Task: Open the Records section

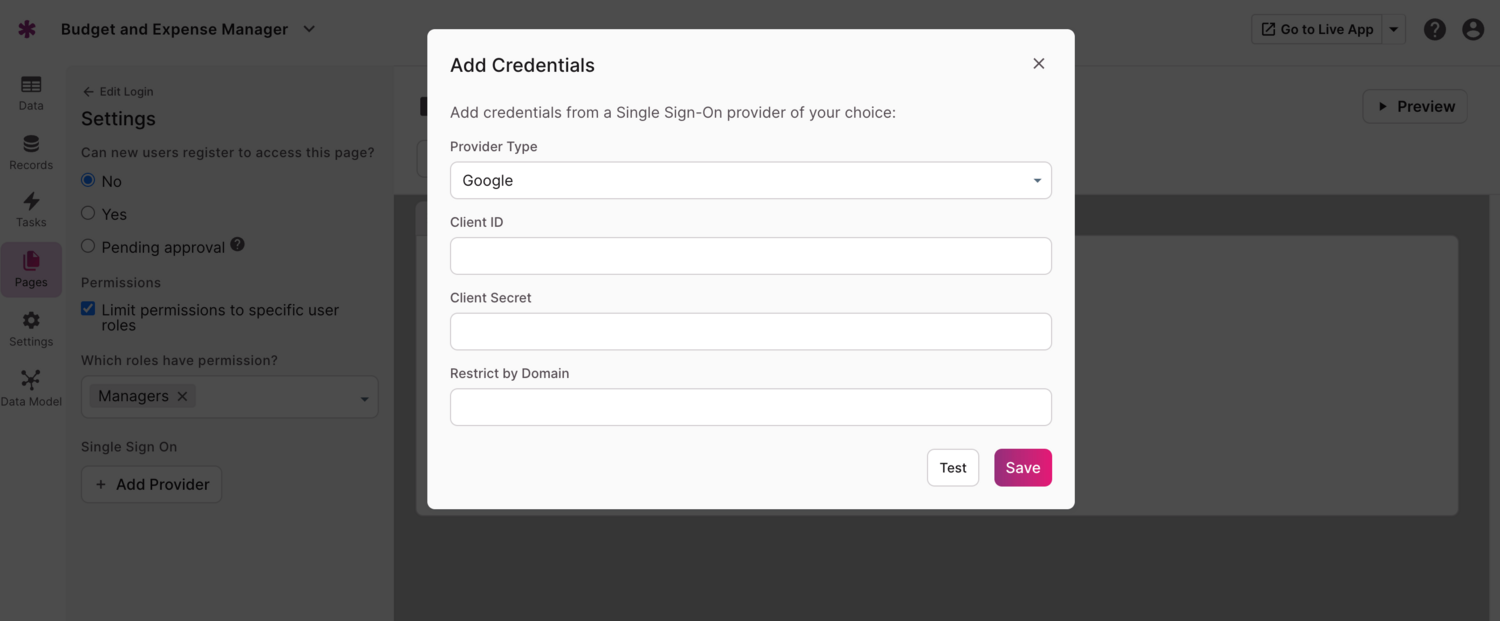Action: [31, 150]
